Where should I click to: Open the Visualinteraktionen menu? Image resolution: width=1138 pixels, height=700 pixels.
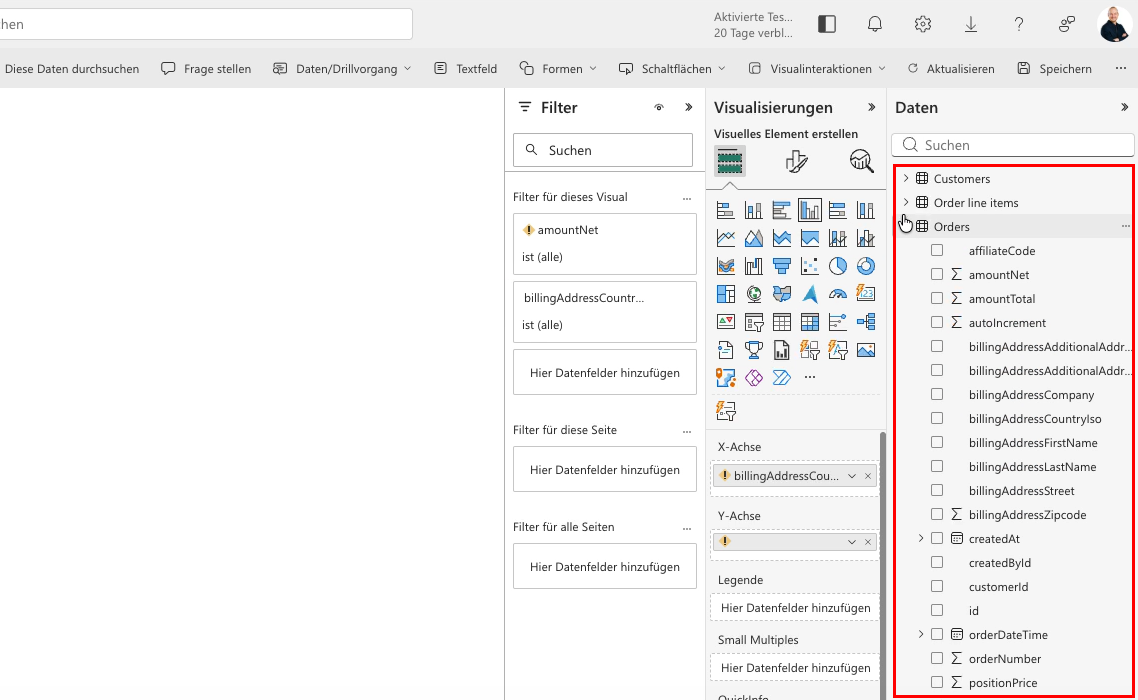[817, 68]
